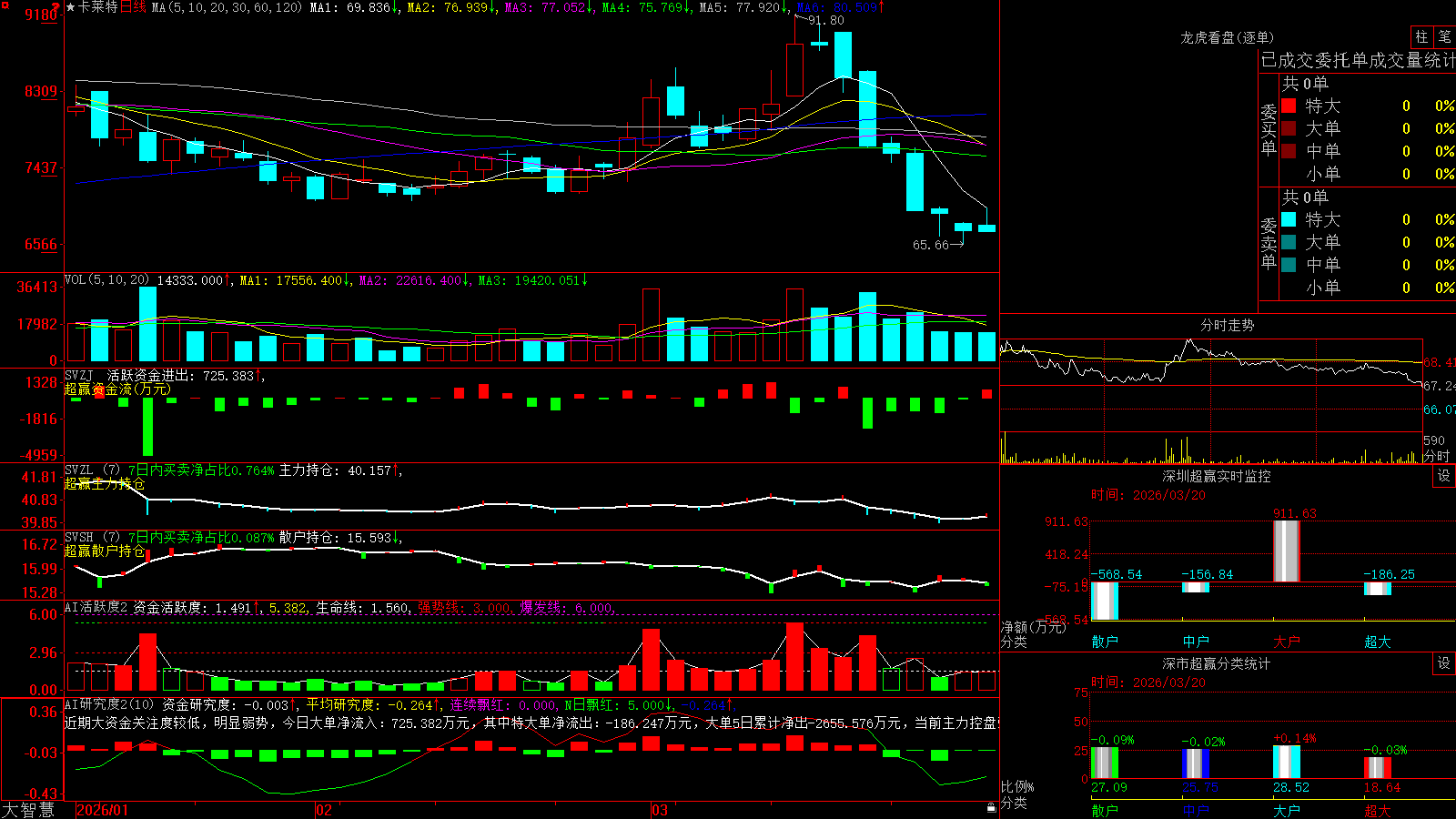This screenshot has width=1456, height=819.
Task: Click the teal 大单 sell-order swatch
Action: (x=1289, y=242)
